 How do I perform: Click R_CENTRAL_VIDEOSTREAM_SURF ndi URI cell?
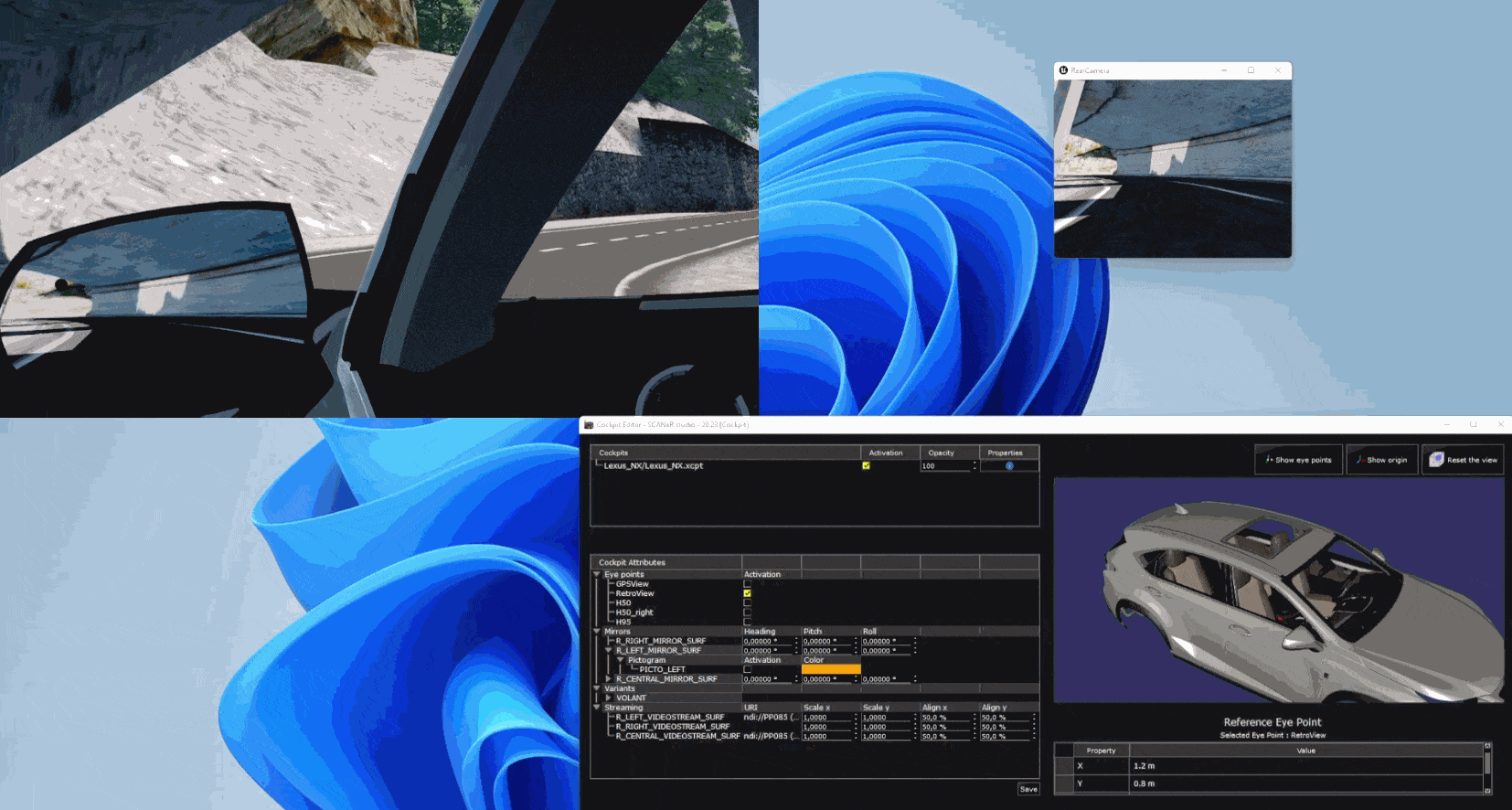(x=772, y=737)
